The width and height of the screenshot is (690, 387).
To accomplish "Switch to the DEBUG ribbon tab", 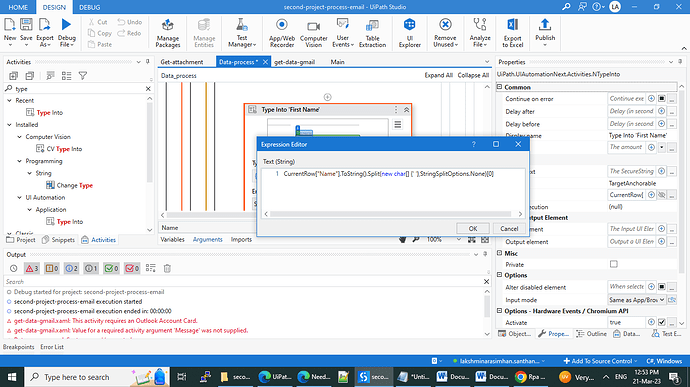I will [x=89, y=7].
